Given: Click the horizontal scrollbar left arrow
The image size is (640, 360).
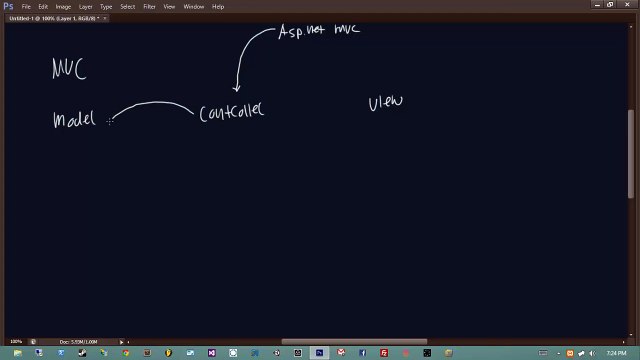Looking at the screenshot, I should [128, 342].
